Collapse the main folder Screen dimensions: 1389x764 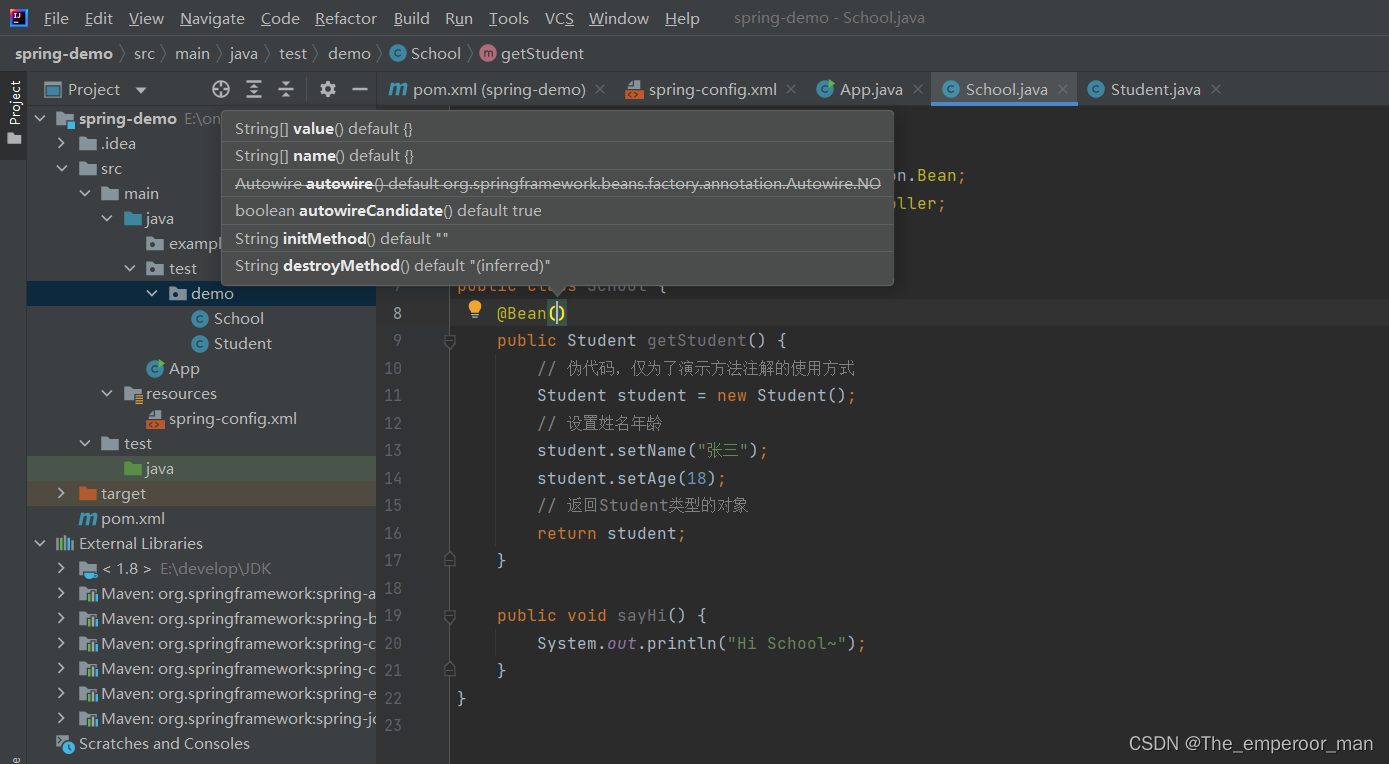(85, 193)
